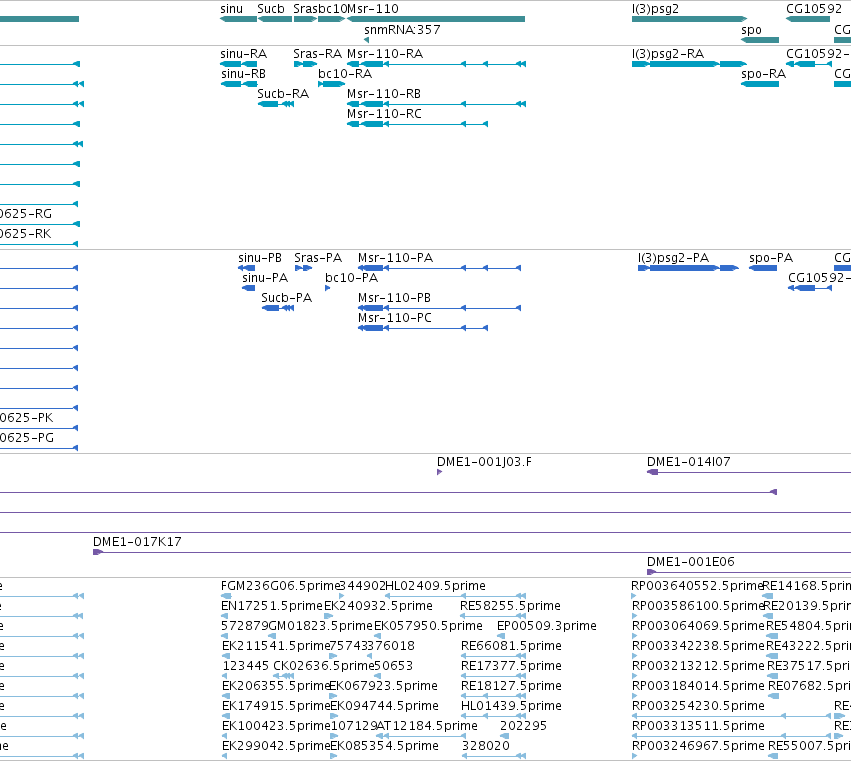This screenshot has width=851, height=761.
Task: Select the sinu gene label
Action: tap(232, 9)
